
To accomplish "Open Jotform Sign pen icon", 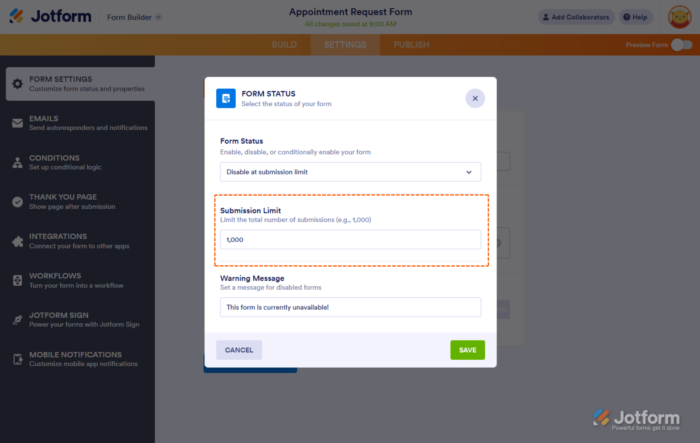I will (17, 319).
